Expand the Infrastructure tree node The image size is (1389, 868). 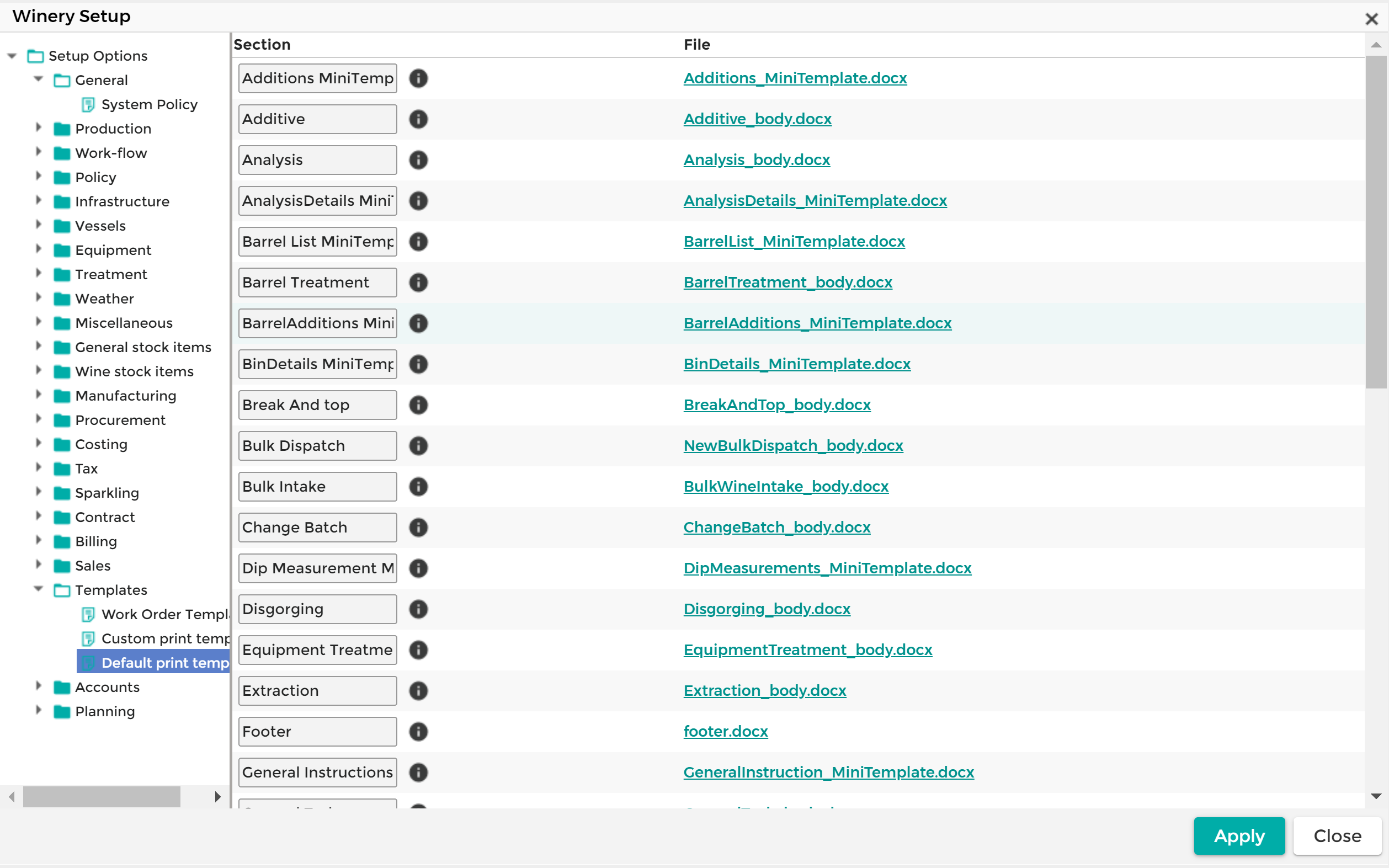39,200
